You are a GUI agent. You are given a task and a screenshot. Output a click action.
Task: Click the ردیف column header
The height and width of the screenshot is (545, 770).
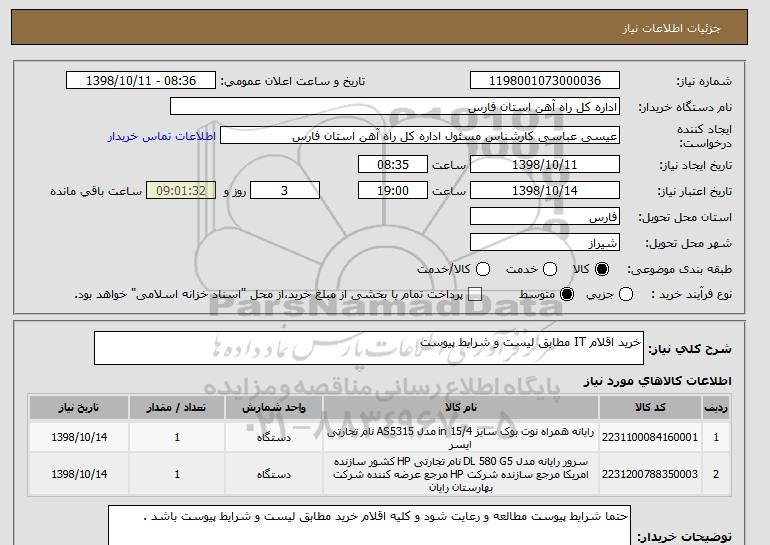[x=716, y=407]
